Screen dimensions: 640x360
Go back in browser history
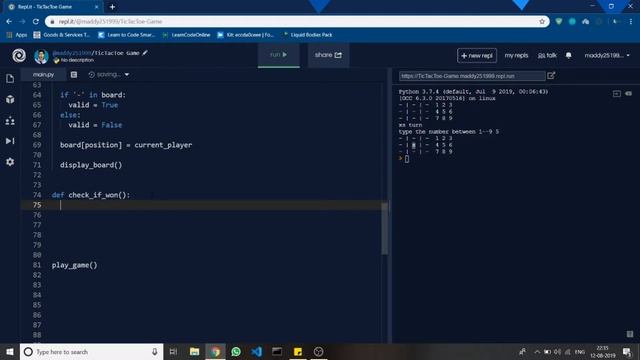click(x=9, y=22)
